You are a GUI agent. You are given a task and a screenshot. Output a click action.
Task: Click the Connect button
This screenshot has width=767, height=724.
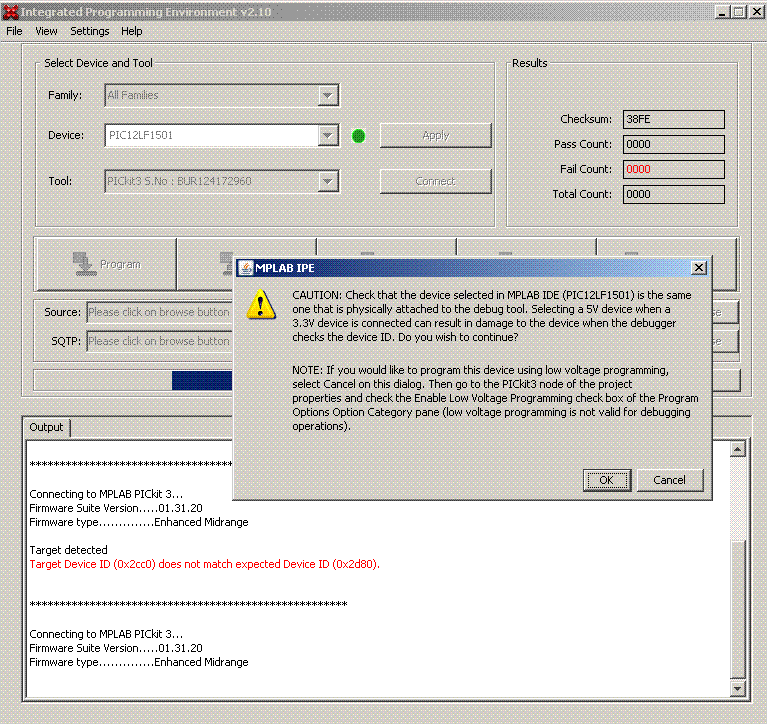[x=436, y=181]
